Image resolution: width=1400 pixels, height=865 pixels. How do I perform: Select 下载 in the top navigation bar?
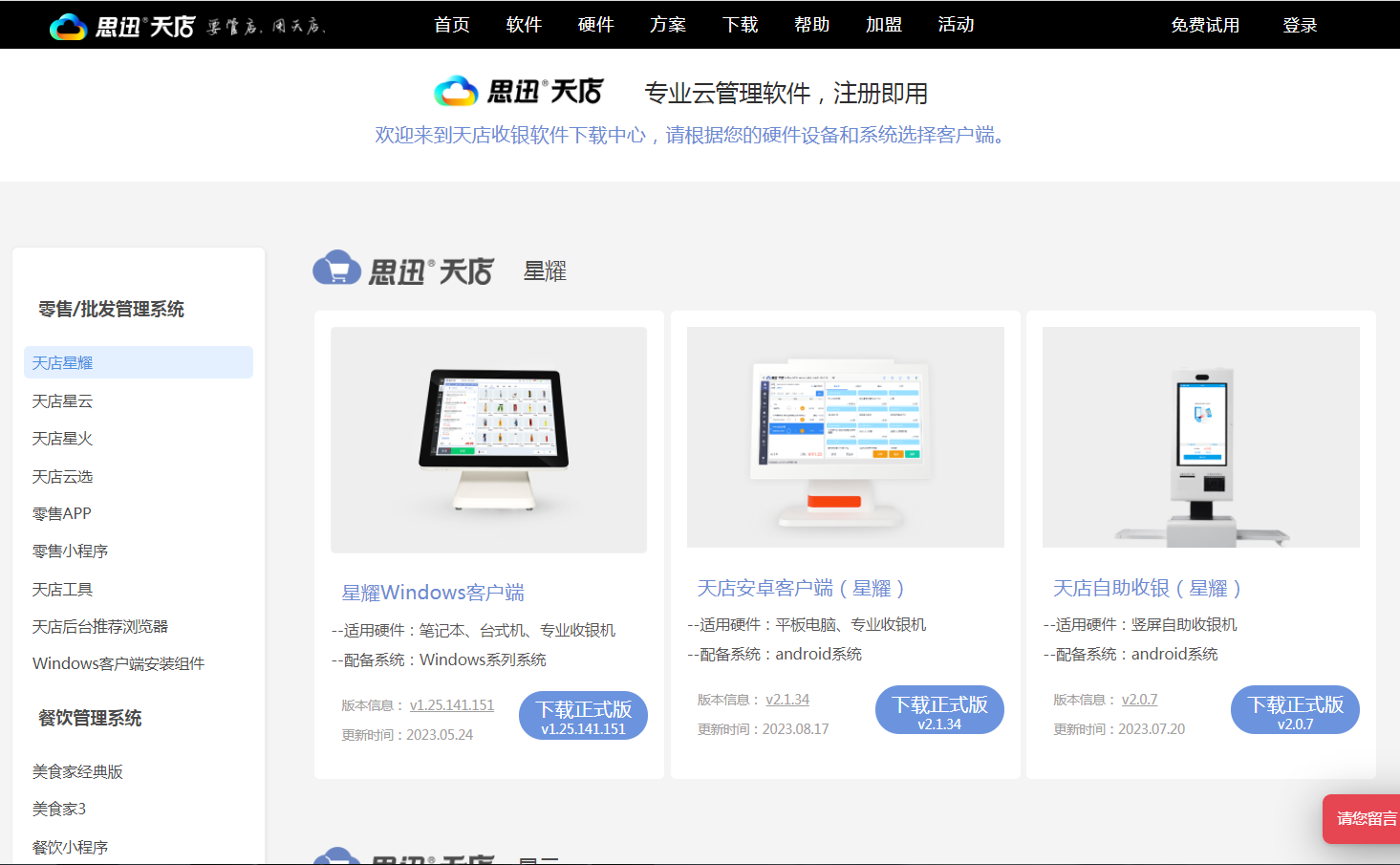tap(740, 25)
